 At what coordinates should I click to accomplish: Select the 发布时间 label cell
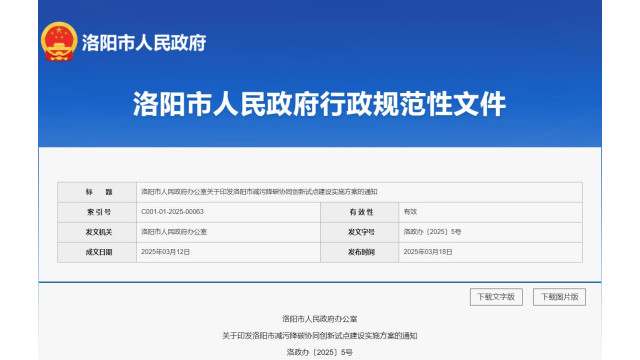[360, 252]
